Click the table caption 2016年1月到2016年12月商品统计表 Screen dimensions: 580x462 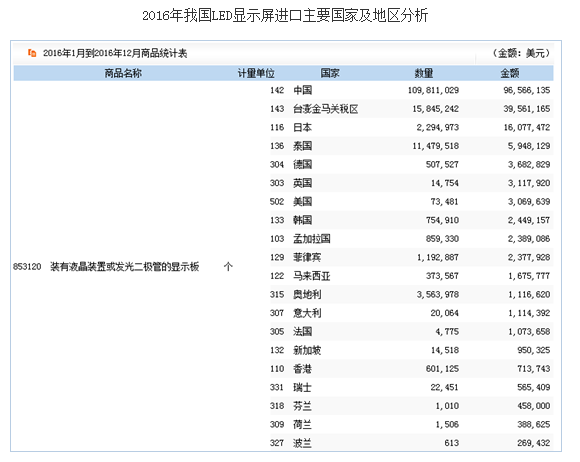[115, 53]
